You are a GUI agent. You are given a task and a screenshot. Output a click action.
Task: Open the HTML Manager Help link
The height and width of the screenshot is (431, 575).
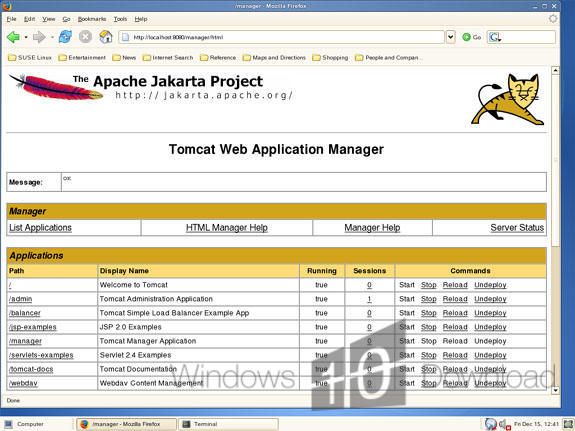point(227,228)
